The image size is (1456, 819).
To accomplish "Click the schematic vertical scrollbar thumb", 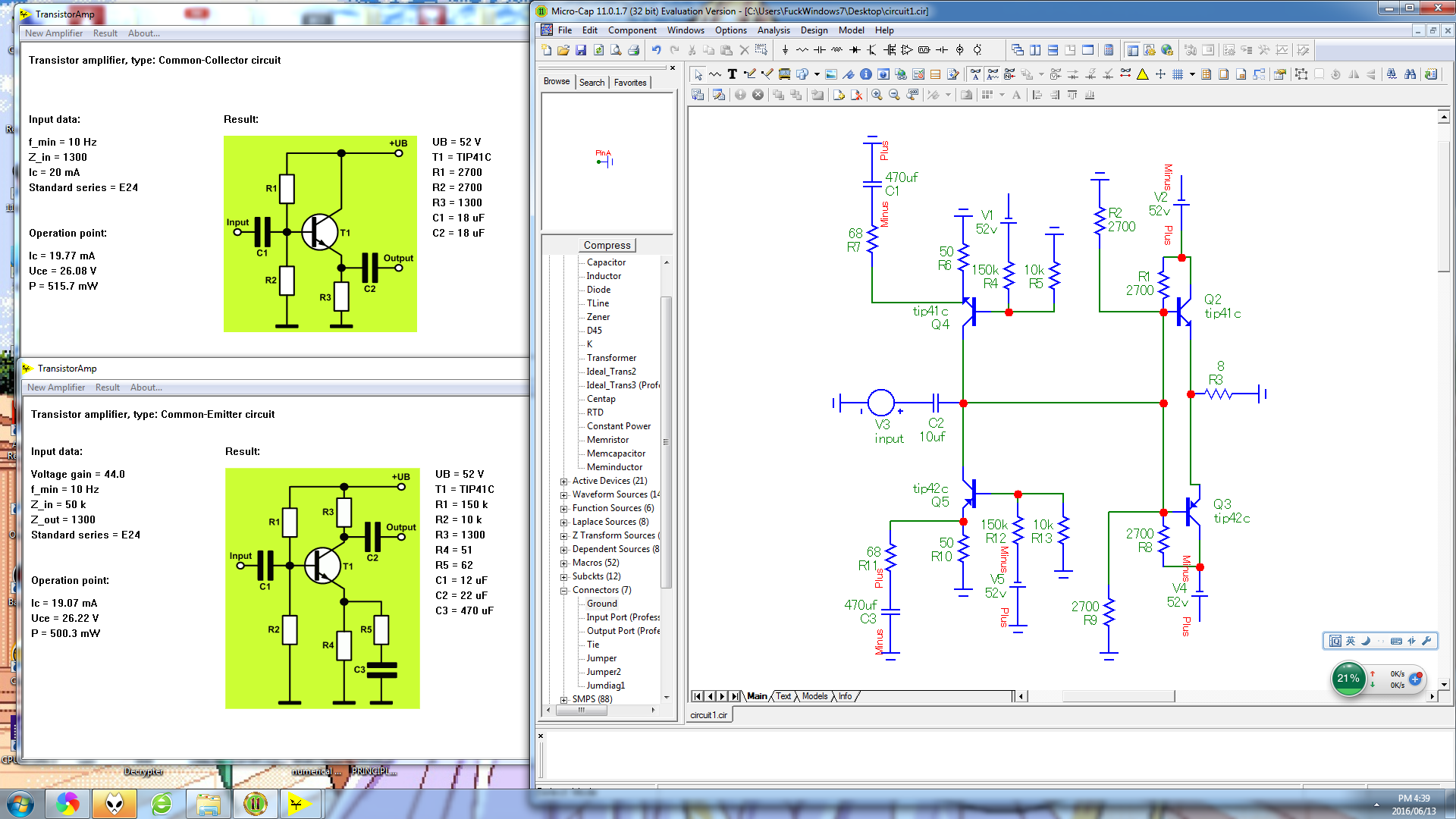I will point(1444,205).
